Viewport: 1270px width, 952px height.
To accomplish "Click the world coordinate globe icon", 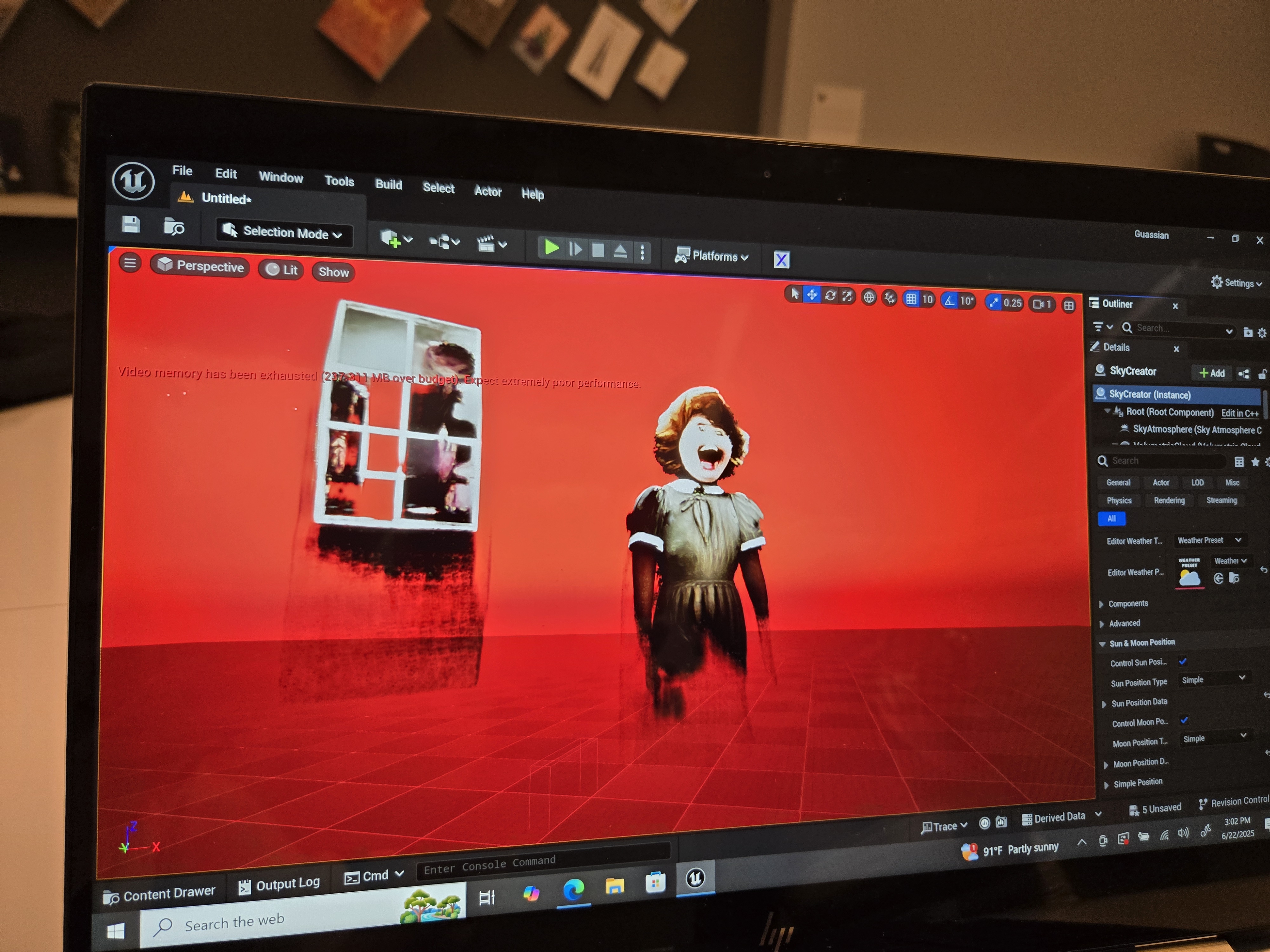I will [x=869, y=297].
